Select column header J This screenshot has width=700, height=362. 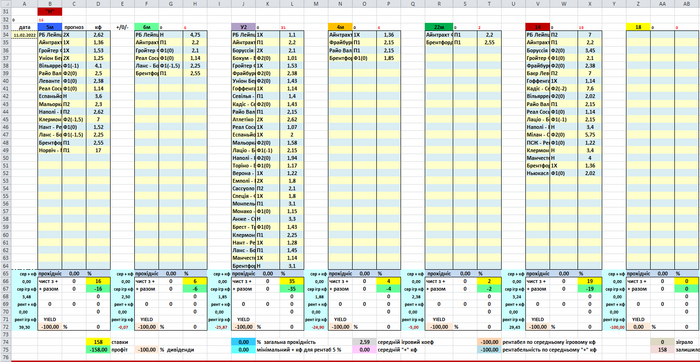(x=243, y=4)
